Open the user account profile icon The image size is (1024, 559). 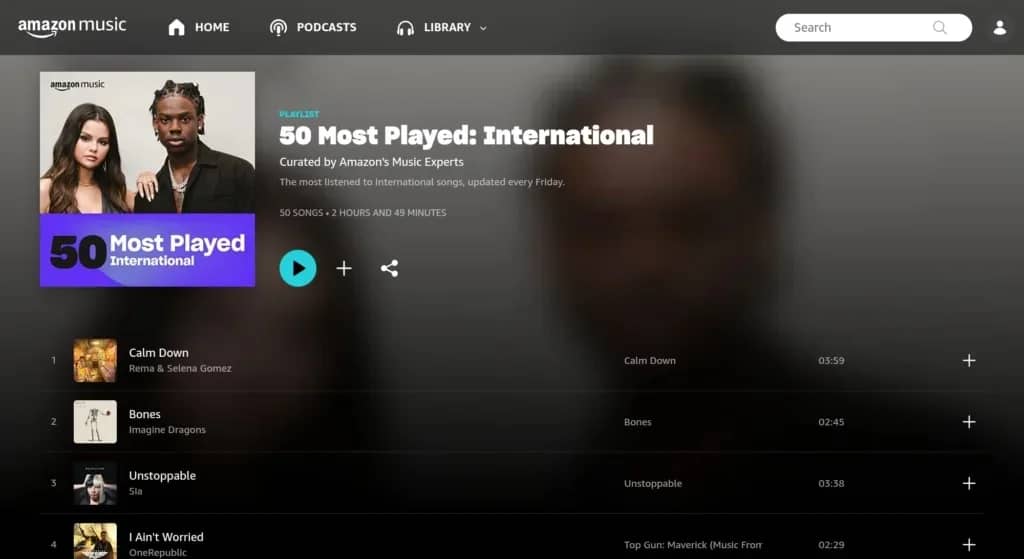pos(1000,27)
